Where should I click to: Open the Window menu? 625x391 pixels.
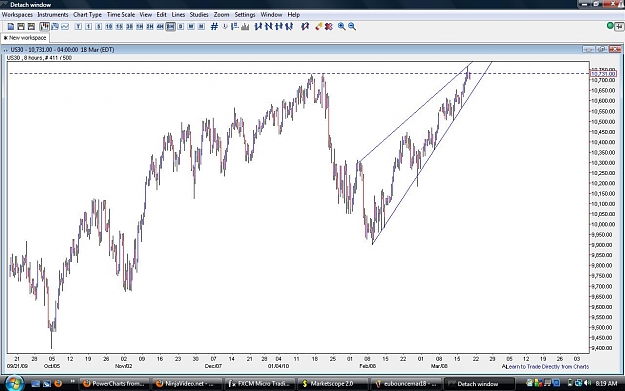click(271, 14)
